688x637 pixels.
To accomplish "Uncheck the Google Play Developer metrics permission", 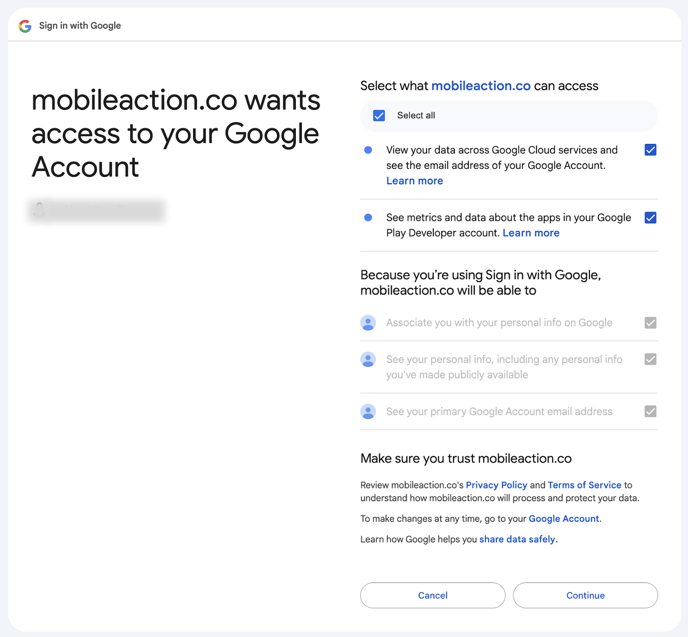I will tap(650, 218).
